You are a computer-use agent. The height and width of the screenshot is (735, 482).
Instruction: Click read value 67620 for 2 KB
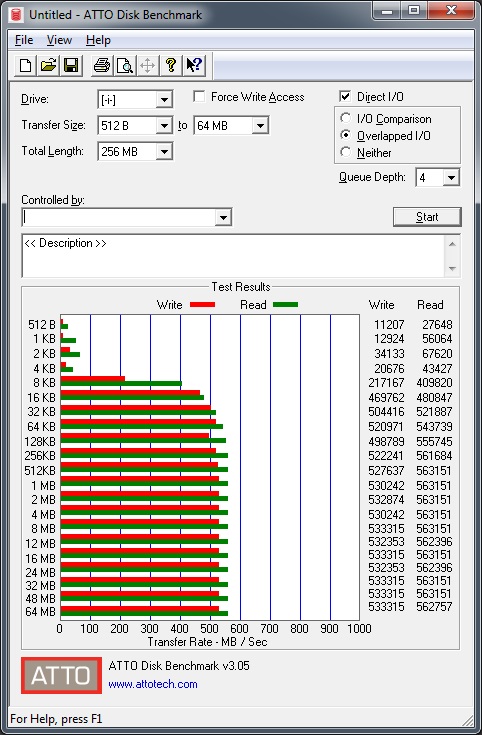[437, 353]
